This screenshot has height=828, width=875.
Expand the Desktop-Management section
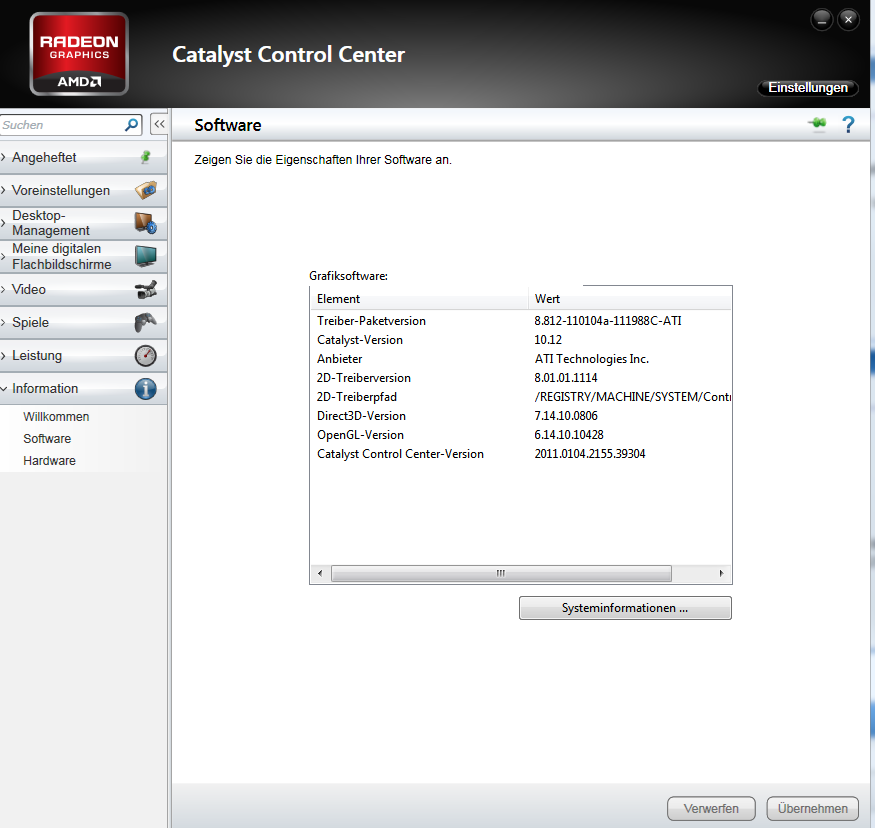(83, 223)
